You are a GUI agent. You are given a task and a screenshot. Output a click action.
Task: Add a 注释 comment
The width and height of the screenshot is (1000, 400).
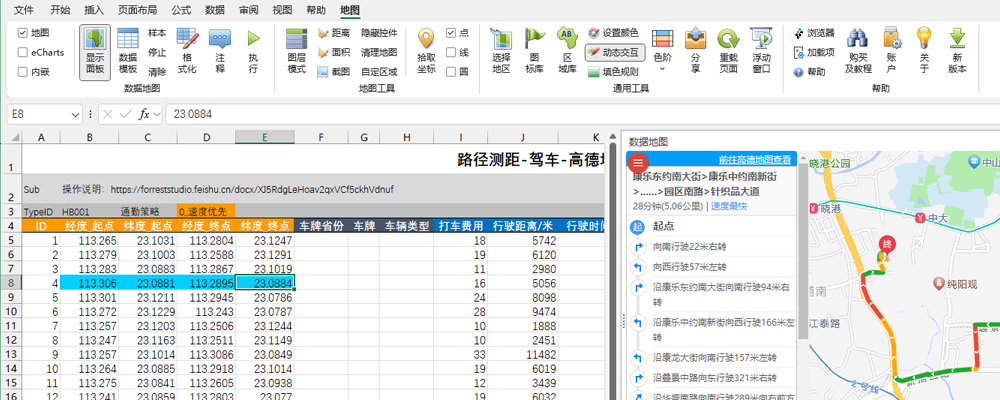tap(220, 52)
